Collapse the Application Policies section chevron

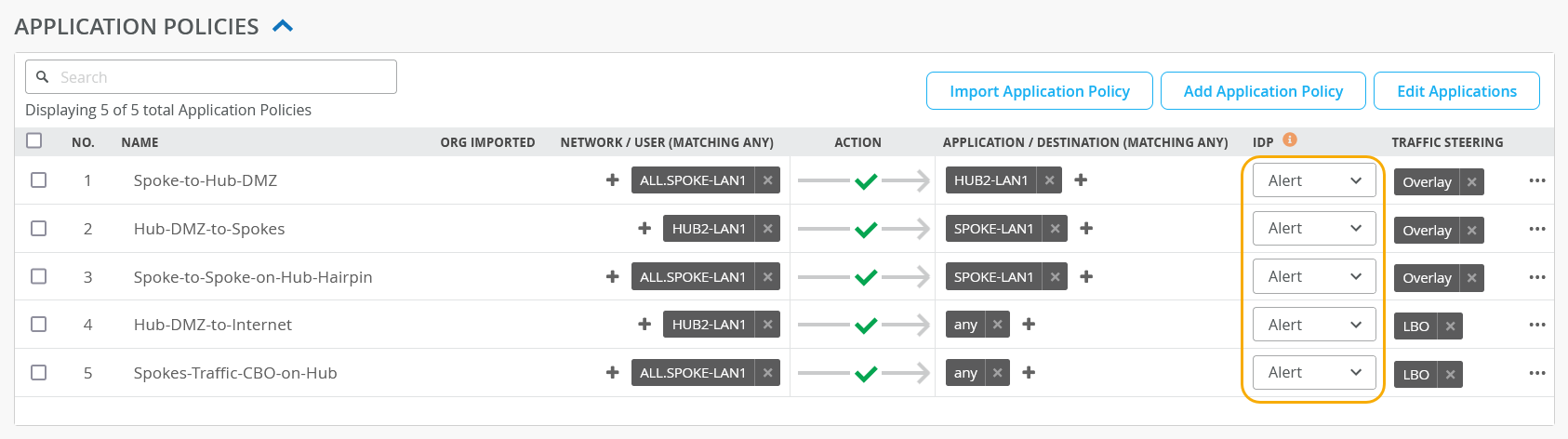(x=283, y=26)
